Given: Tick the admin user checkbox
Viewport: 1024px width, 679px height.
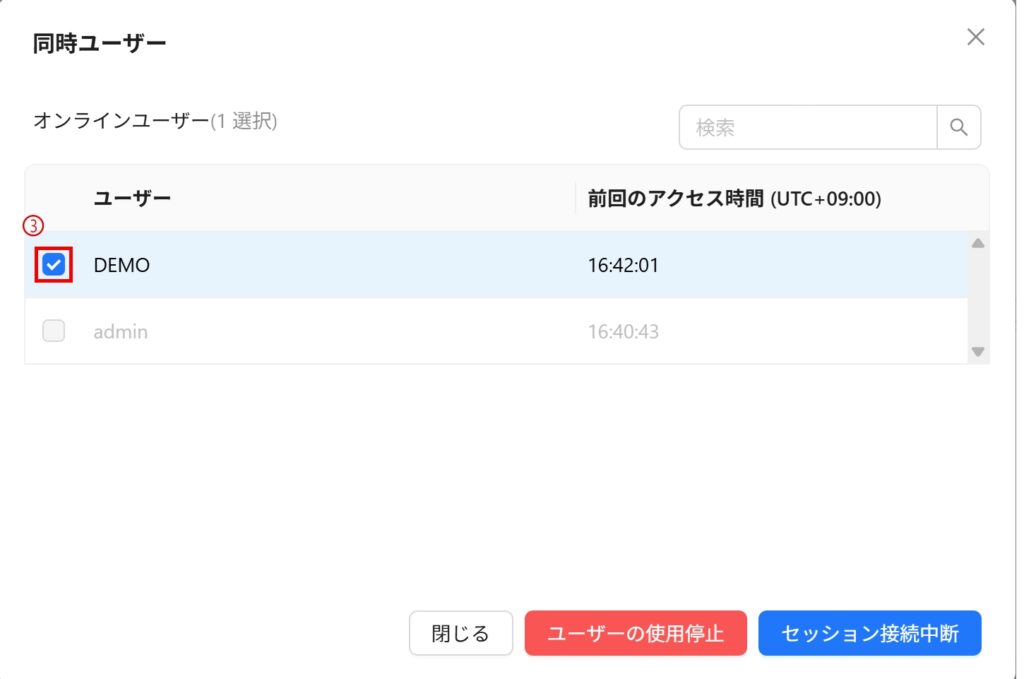Looking at the screenshot, I should [x=54, y=331].
